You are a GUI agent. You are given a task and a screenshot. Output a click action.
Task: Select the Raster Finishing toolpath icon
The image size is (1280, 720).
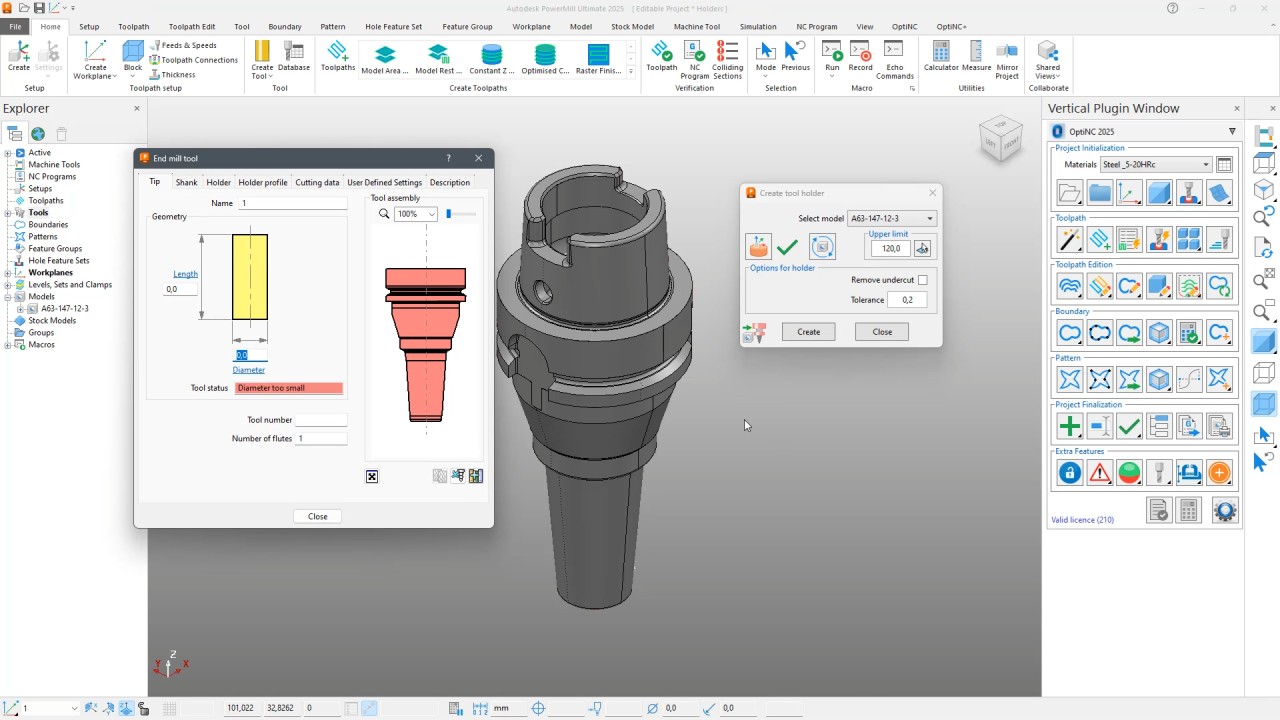598,59
